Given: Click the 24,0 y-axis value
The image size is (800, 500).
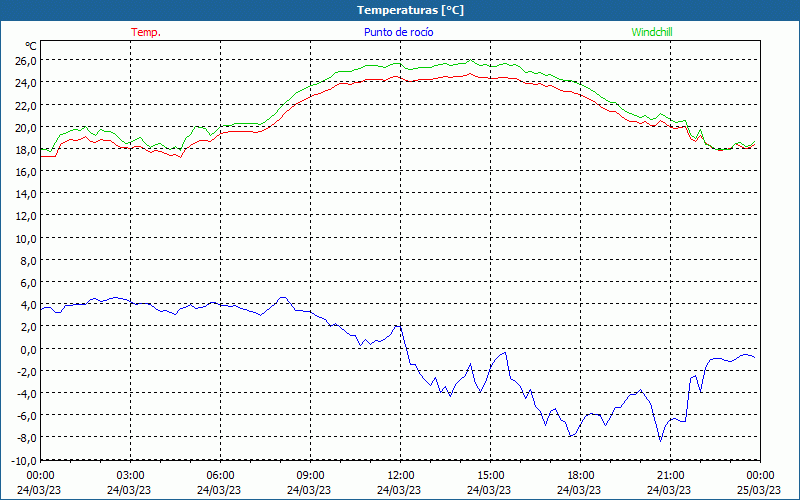Looking at the screenshot, I should point(26,83).
